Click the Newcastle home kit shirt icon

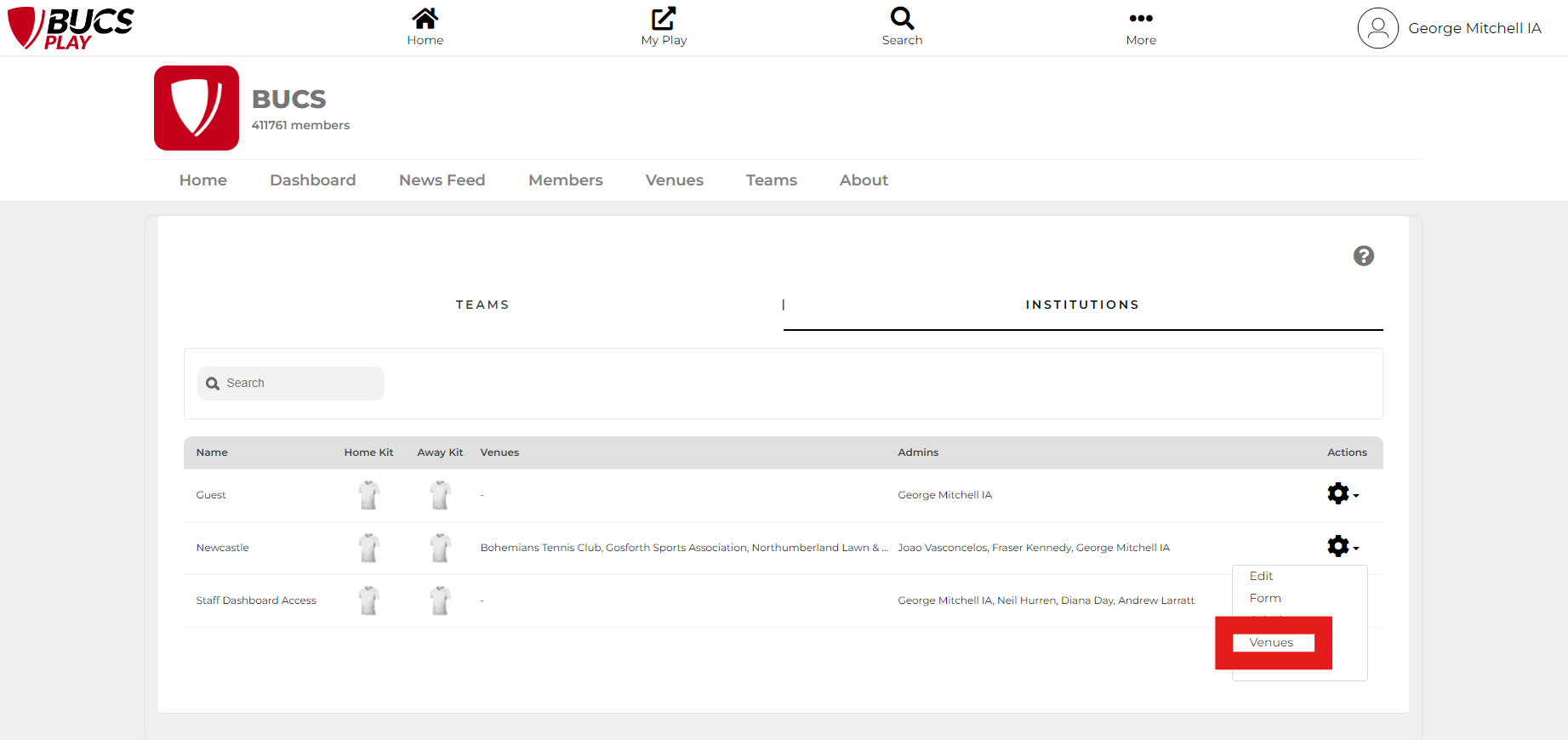368,548
